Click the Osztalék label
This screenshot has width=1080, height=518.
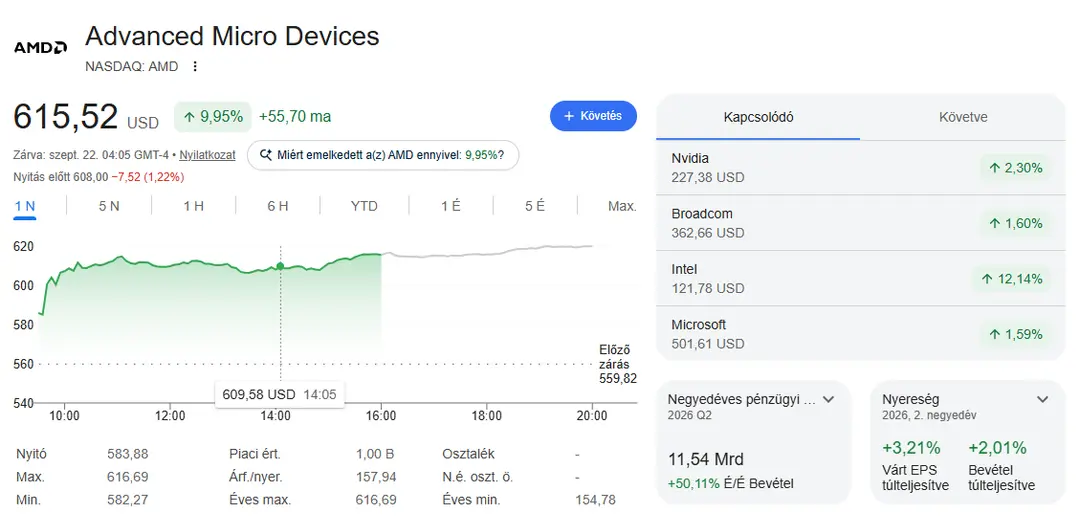click(468, 454)
